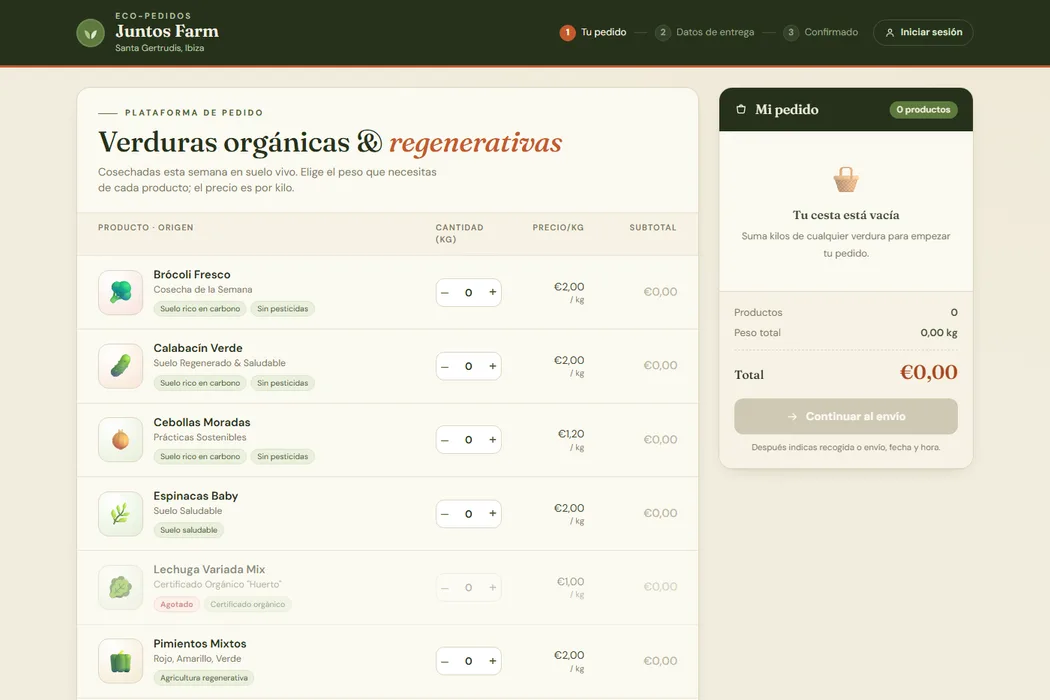Click the Santa Gertrudis, Ibiza subtitle
Viewport: 1050px width, 700px height.
pos(159,48)
